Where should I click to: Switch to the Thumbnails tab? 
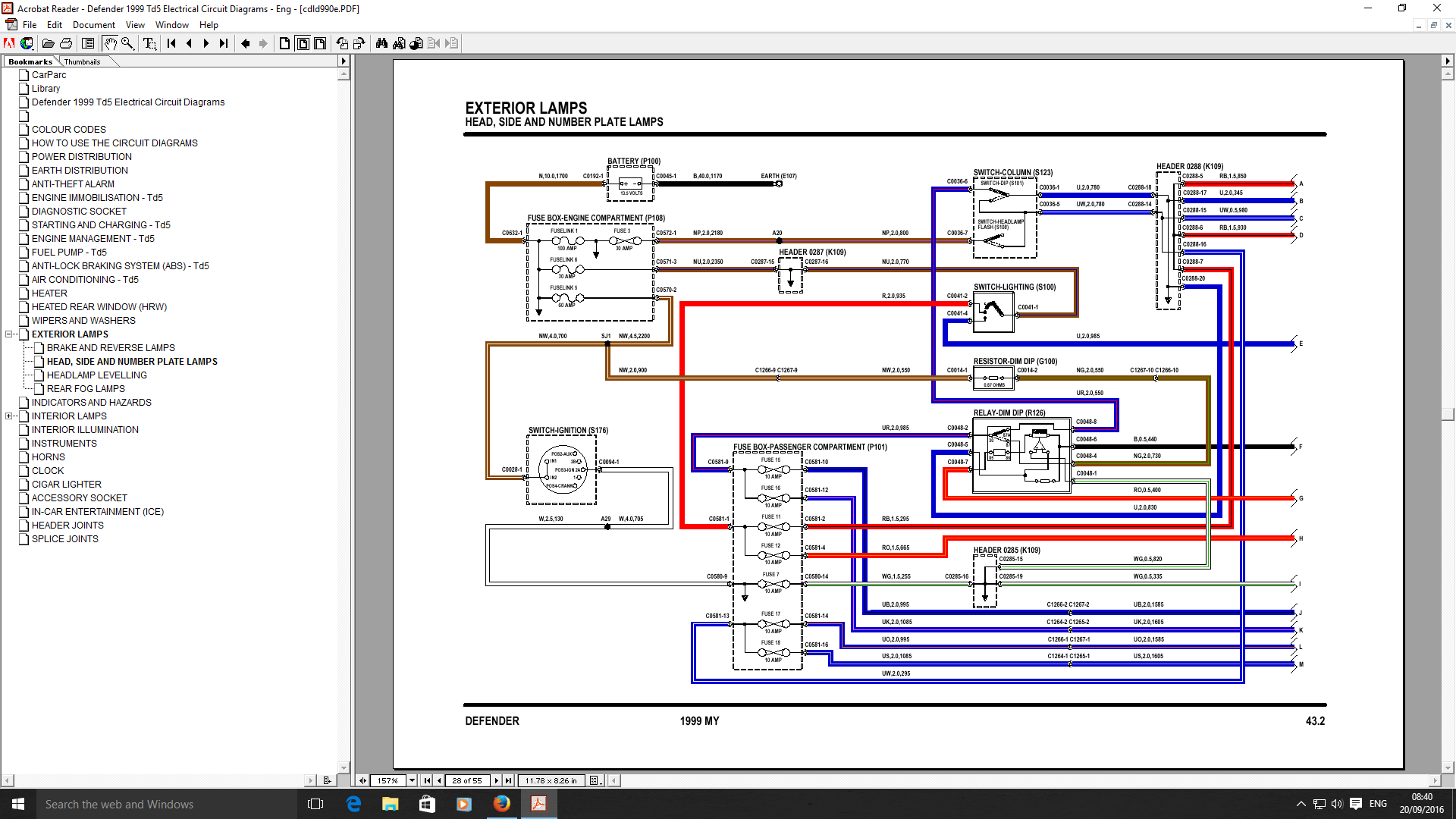(82, 61)
